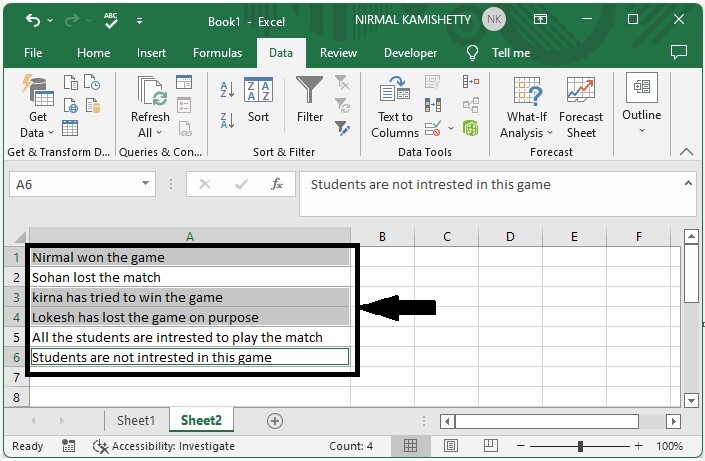This screenshot has width=705, height=461.
Task: Click Existing Connections icon
Action: click(x=93, y=105)
